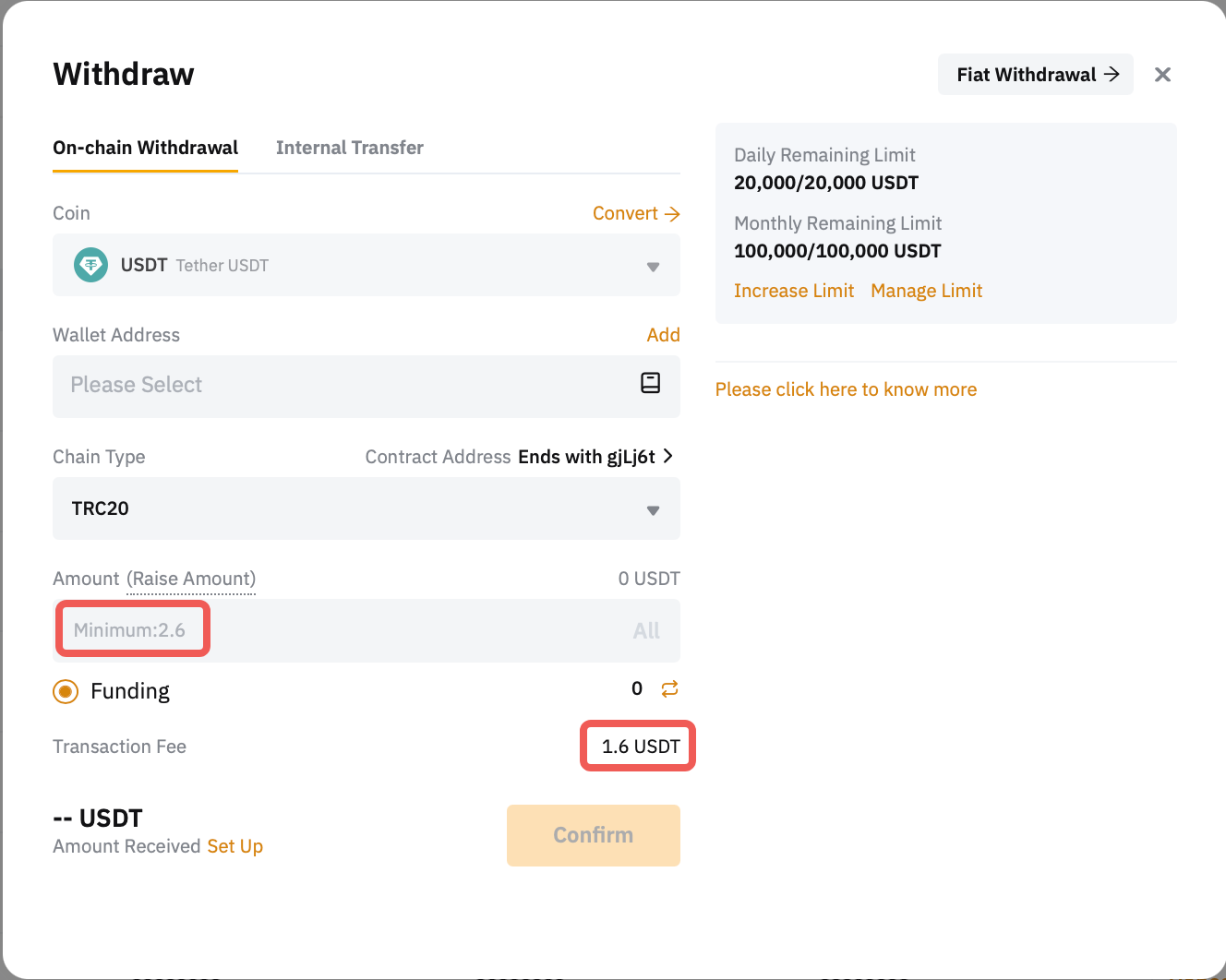Switch to the Internal Transfer tab
Viewport: 1226px width, 980px height.
click(x=349, y=148)
